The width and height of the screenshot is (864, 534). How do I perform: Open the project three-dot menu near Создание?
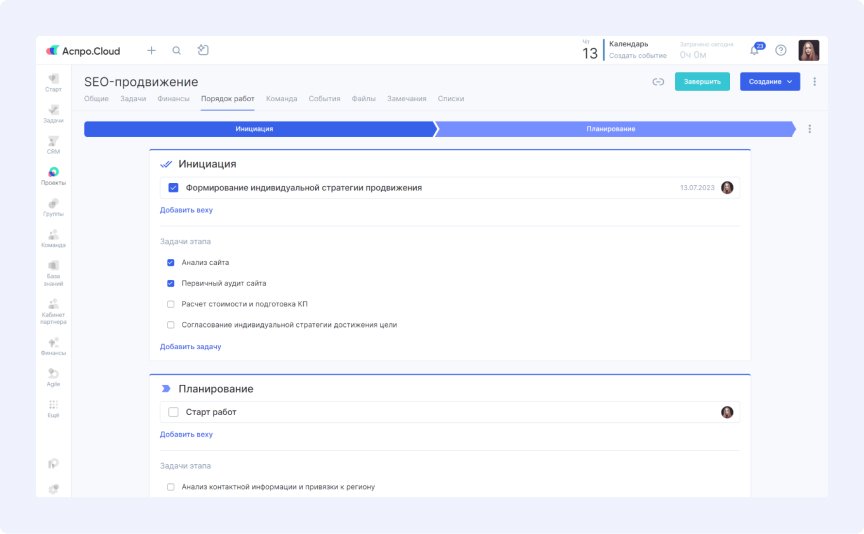pos(814,82)
